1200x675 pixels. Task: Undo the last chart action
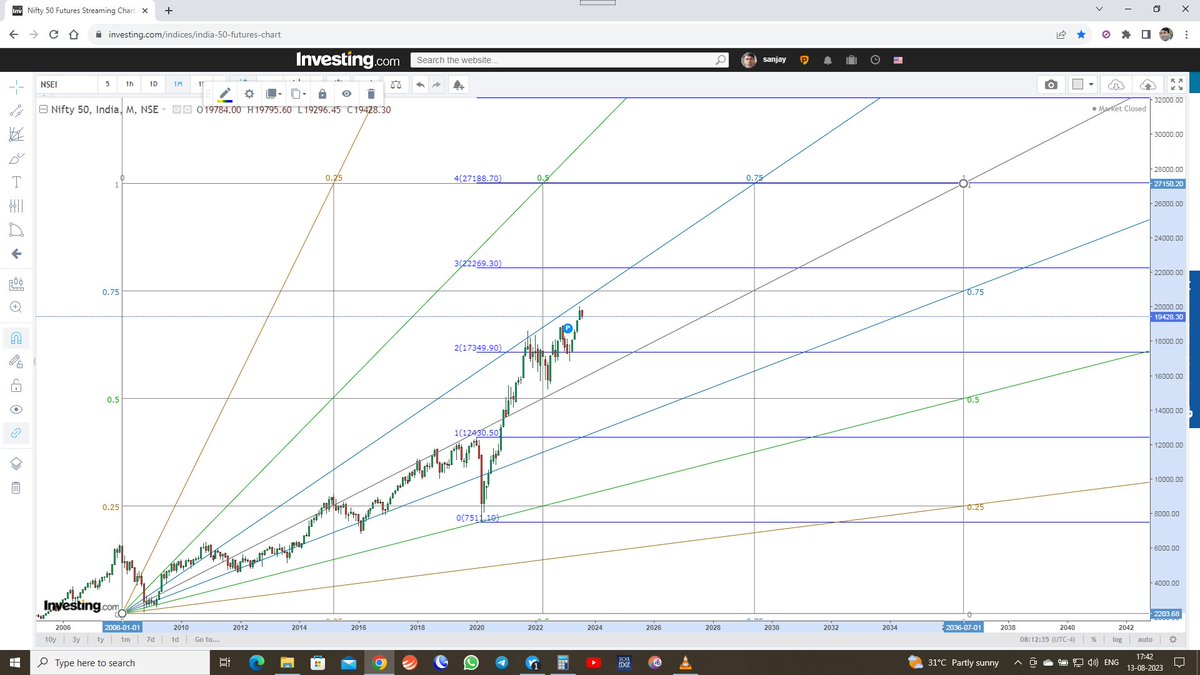pos(420,85)
